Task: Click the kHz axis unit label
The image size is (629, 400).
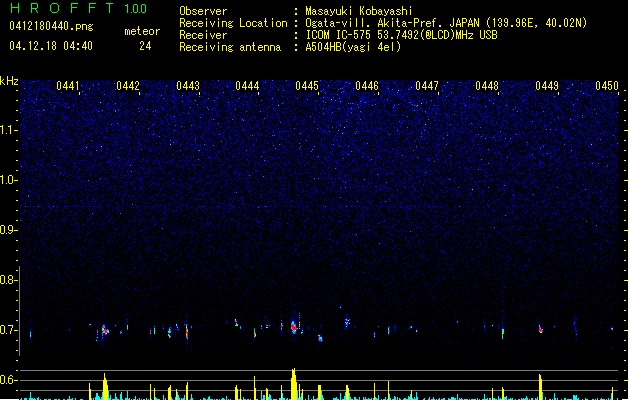Action: tap(9, 81)
